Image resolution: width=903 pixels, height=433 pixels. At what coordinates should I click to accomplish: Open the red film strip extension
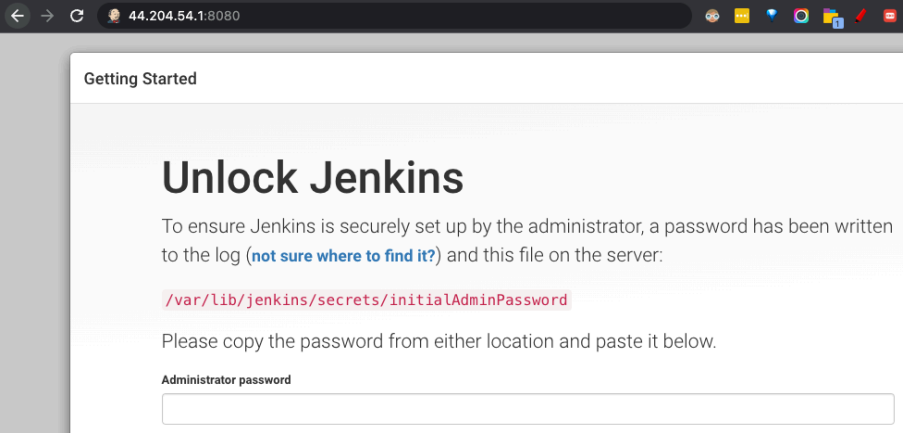click(890, 16)
